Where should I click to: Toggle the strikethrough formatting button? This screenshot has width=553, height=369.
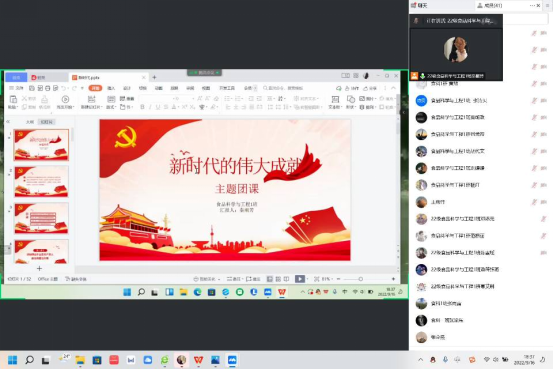click(166, 107)
